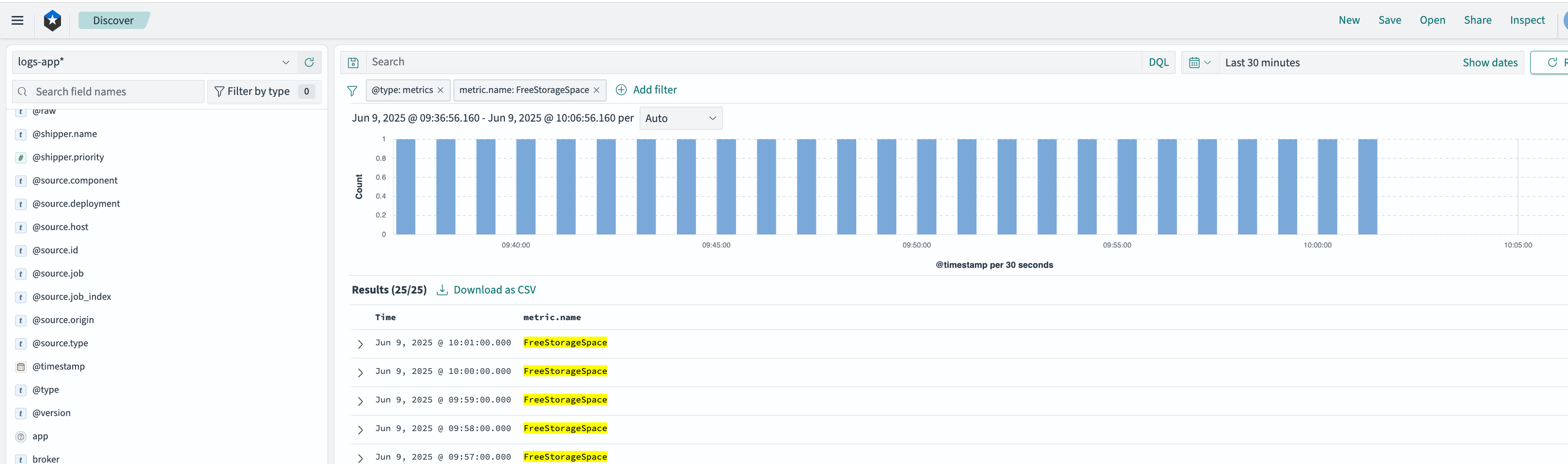Click the Last 30 minutes time range
1568x464 pixels.
[1262, 62]
